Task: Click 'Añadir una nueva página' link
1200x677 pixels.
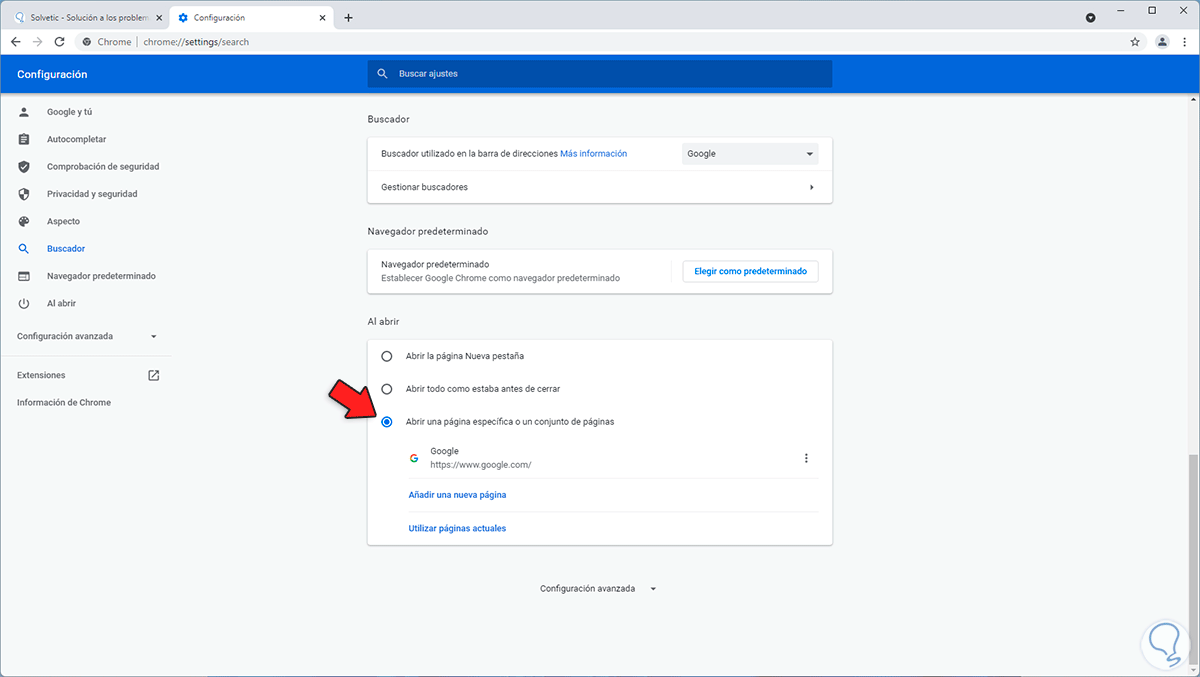Action: (x=457, y=495)
